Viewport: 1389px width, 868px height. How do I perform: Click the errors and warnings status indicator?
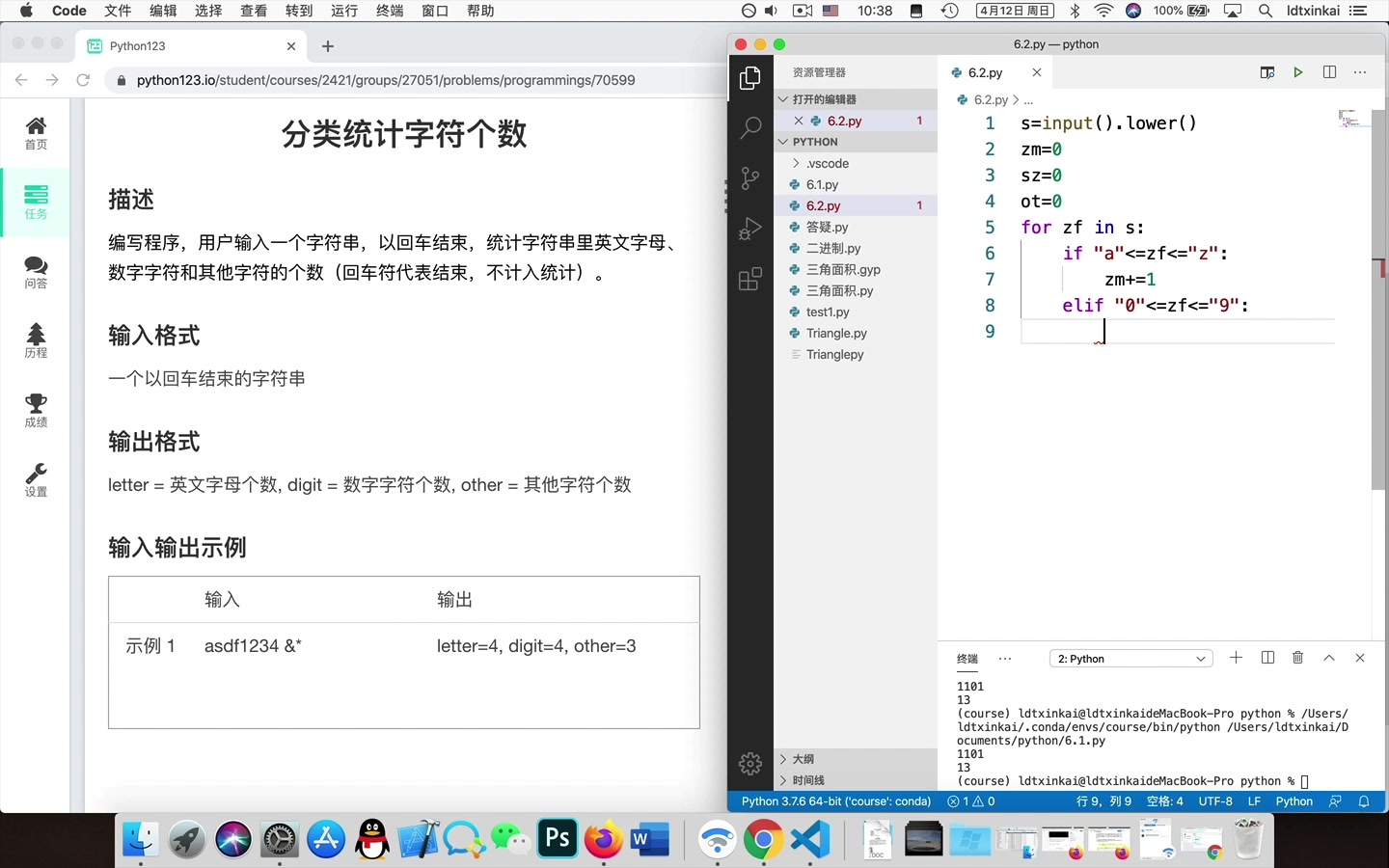click(970, 801)
